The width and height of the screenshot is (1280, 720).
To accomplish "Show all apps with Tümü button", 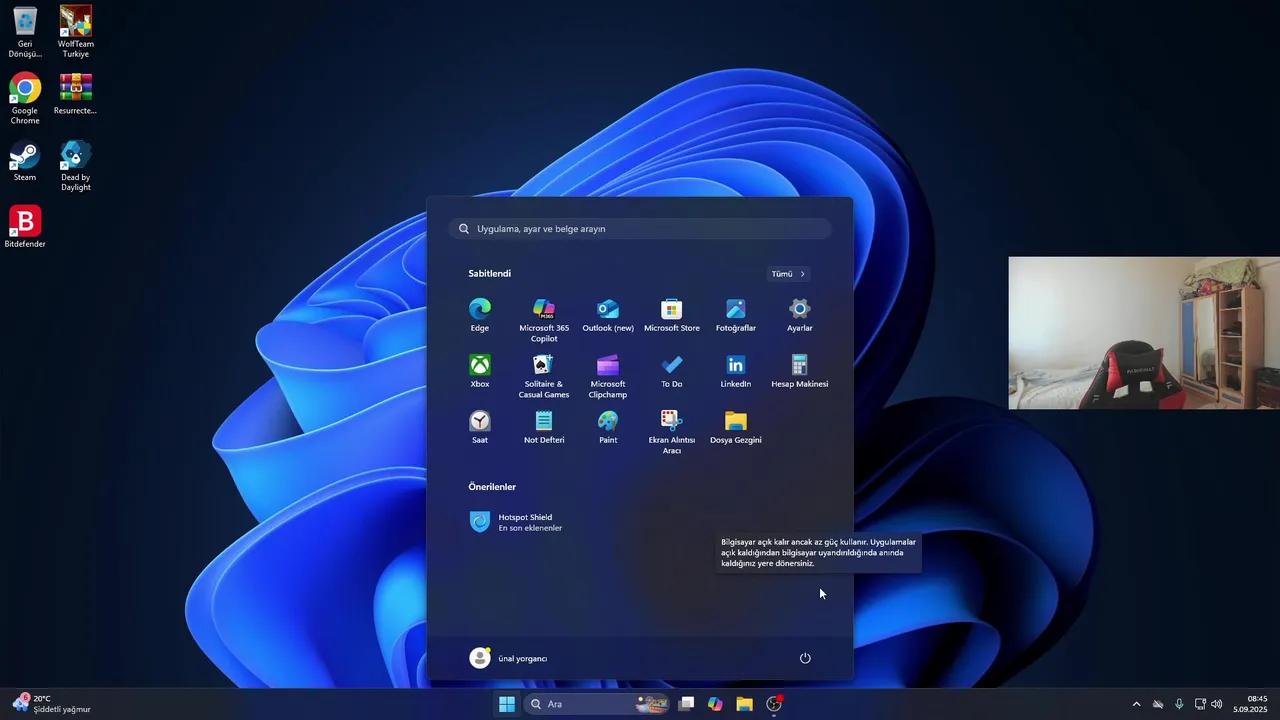I will click(788, 274).
